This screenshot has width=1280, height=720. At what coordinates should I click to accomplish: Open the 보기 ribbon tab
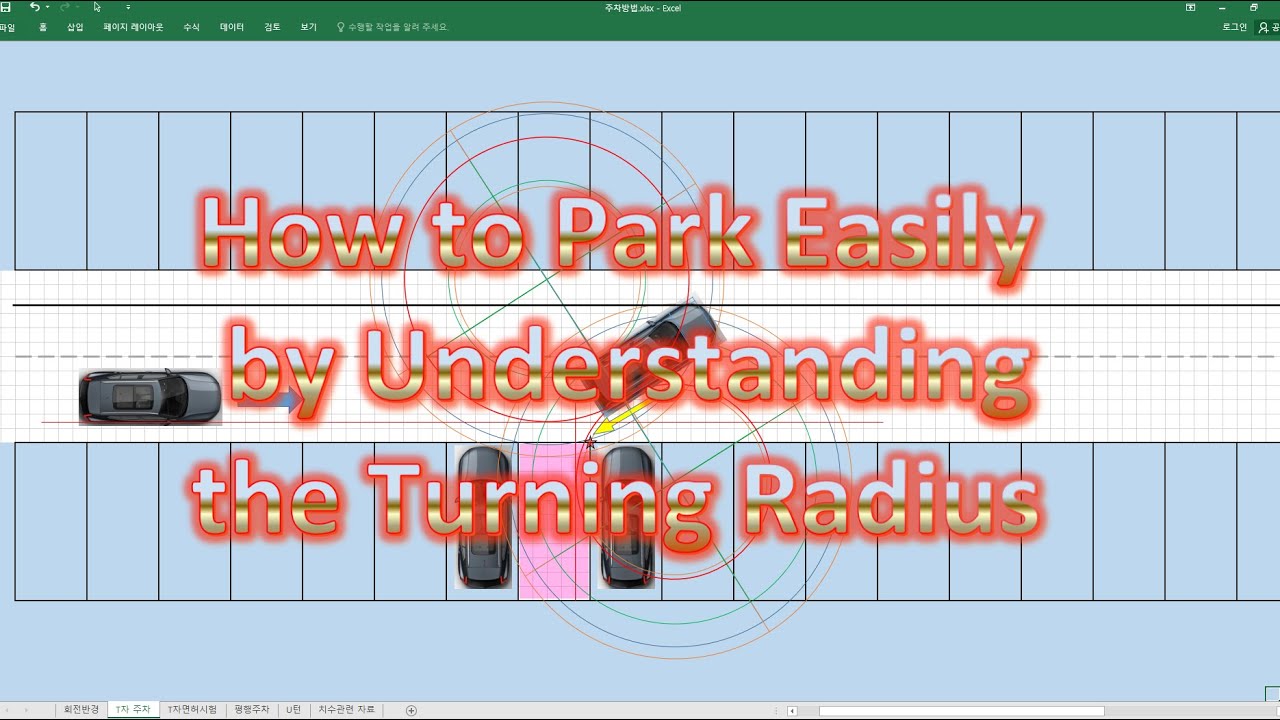click(308, 27)
